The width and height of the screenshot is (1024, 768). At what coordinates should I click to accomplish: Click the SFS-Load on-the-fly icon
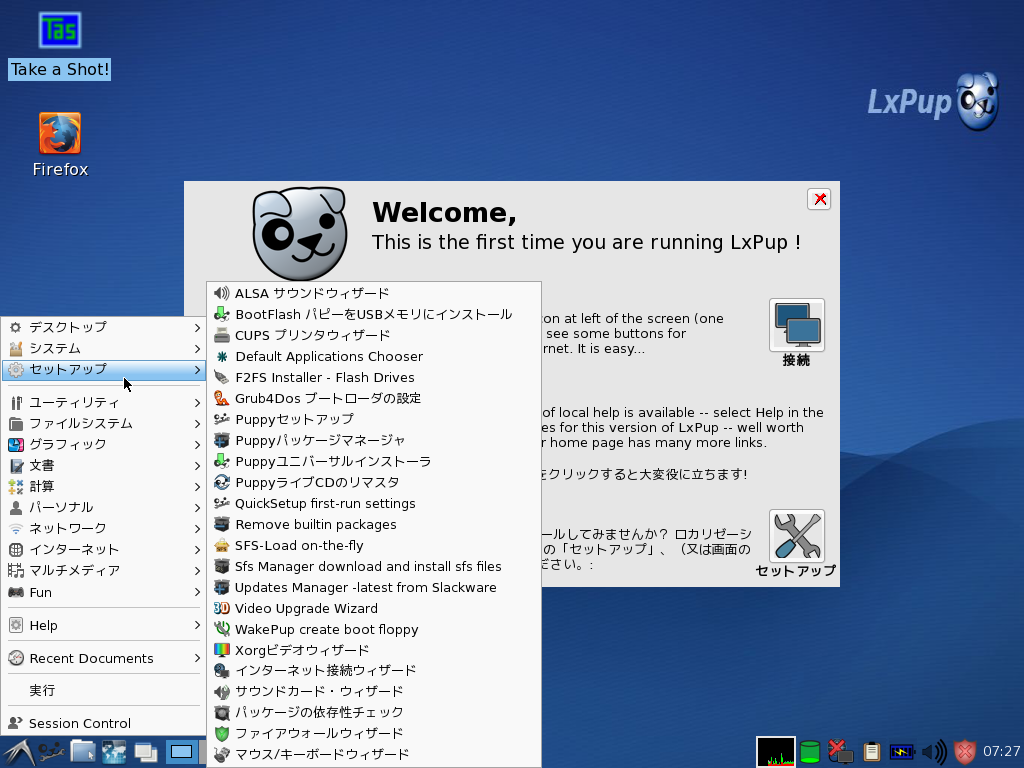pyautogui.click(x=222, y=545)
